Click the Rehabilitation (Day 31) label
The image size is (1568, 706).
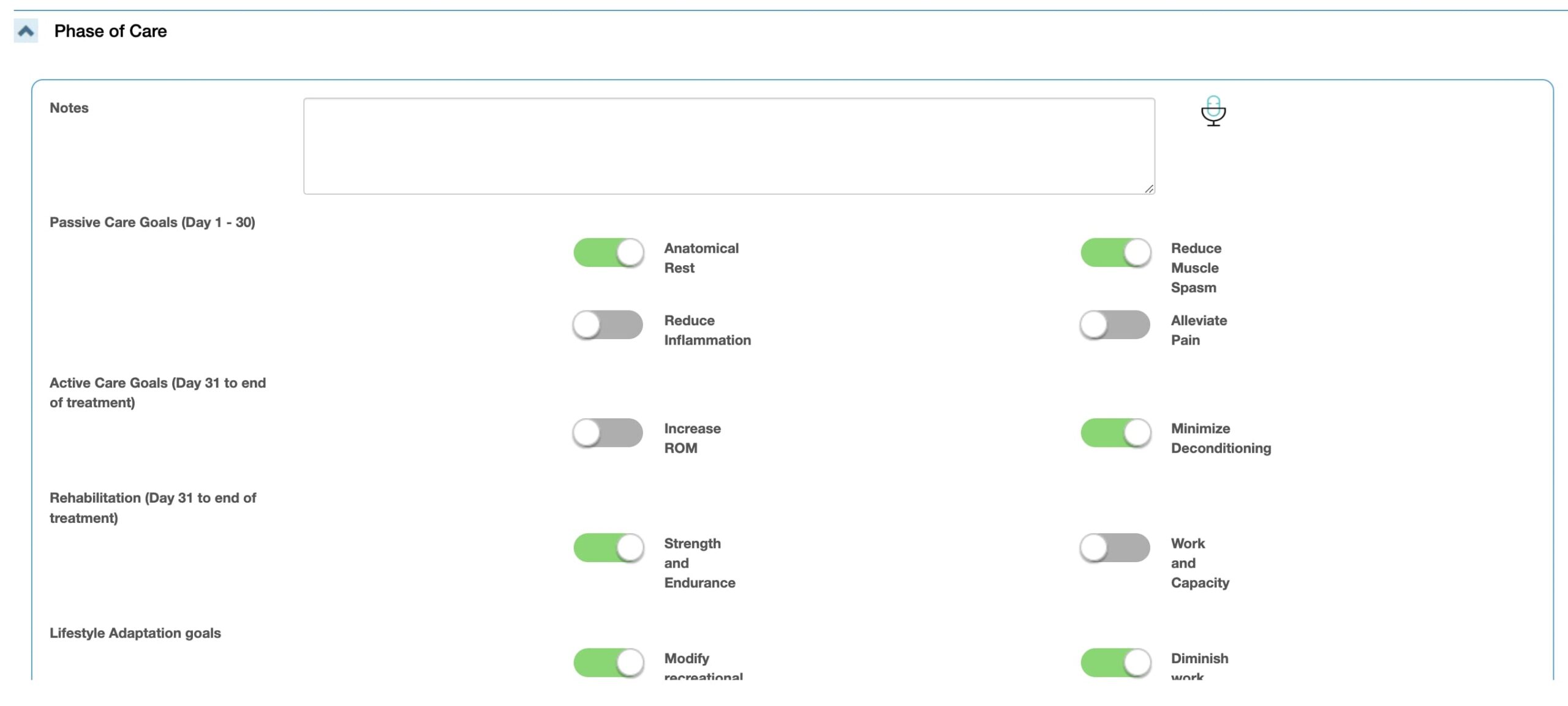click(x=153, y=508)
